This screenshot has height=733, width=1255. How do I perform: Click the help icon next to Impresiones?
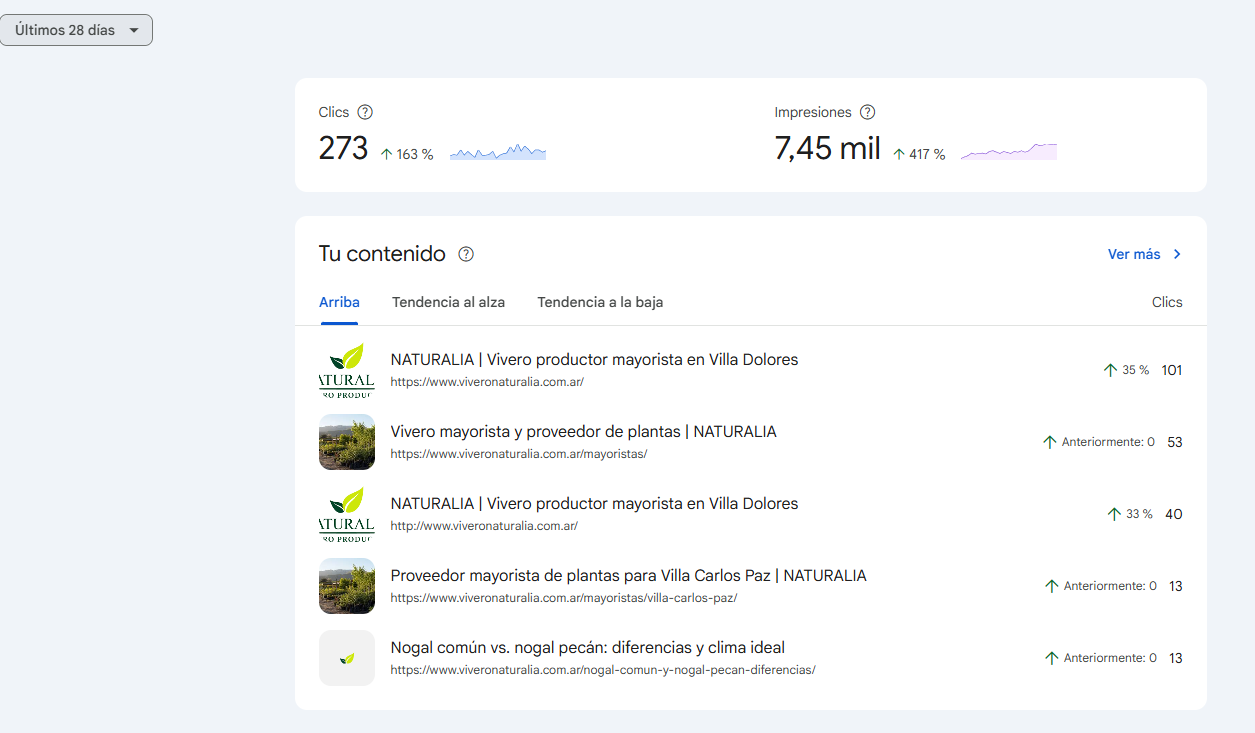coord(867,112)
